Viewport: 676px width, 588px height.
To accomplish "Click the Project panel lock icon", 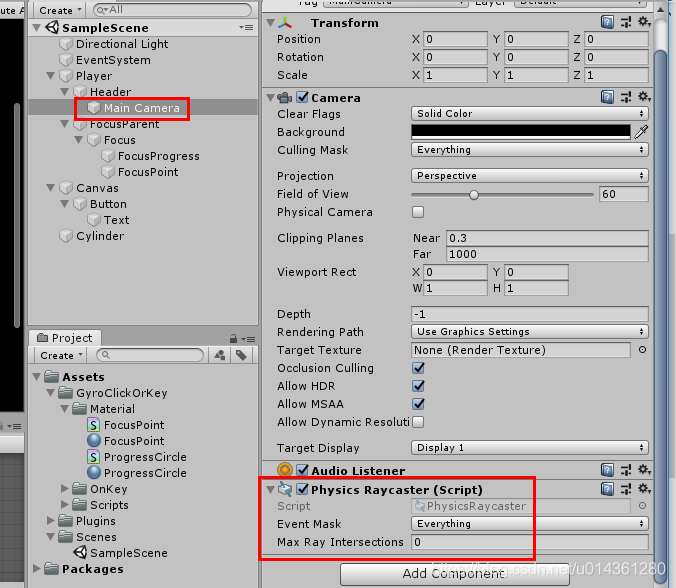I will point(233,338).
